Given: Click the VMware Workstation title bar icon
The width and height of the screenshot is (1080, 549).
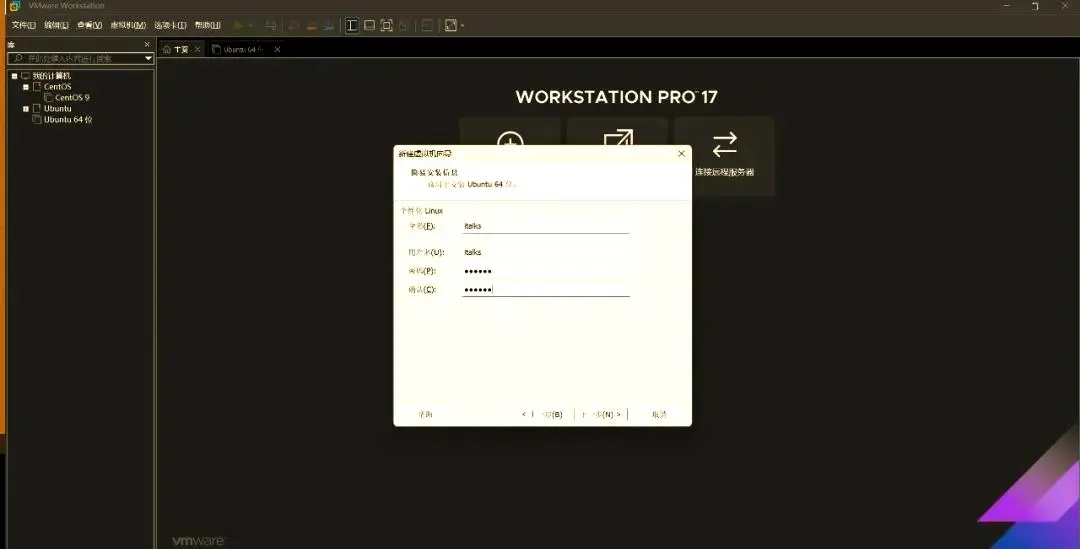Looking at the screenshot, I should (15, 6).
